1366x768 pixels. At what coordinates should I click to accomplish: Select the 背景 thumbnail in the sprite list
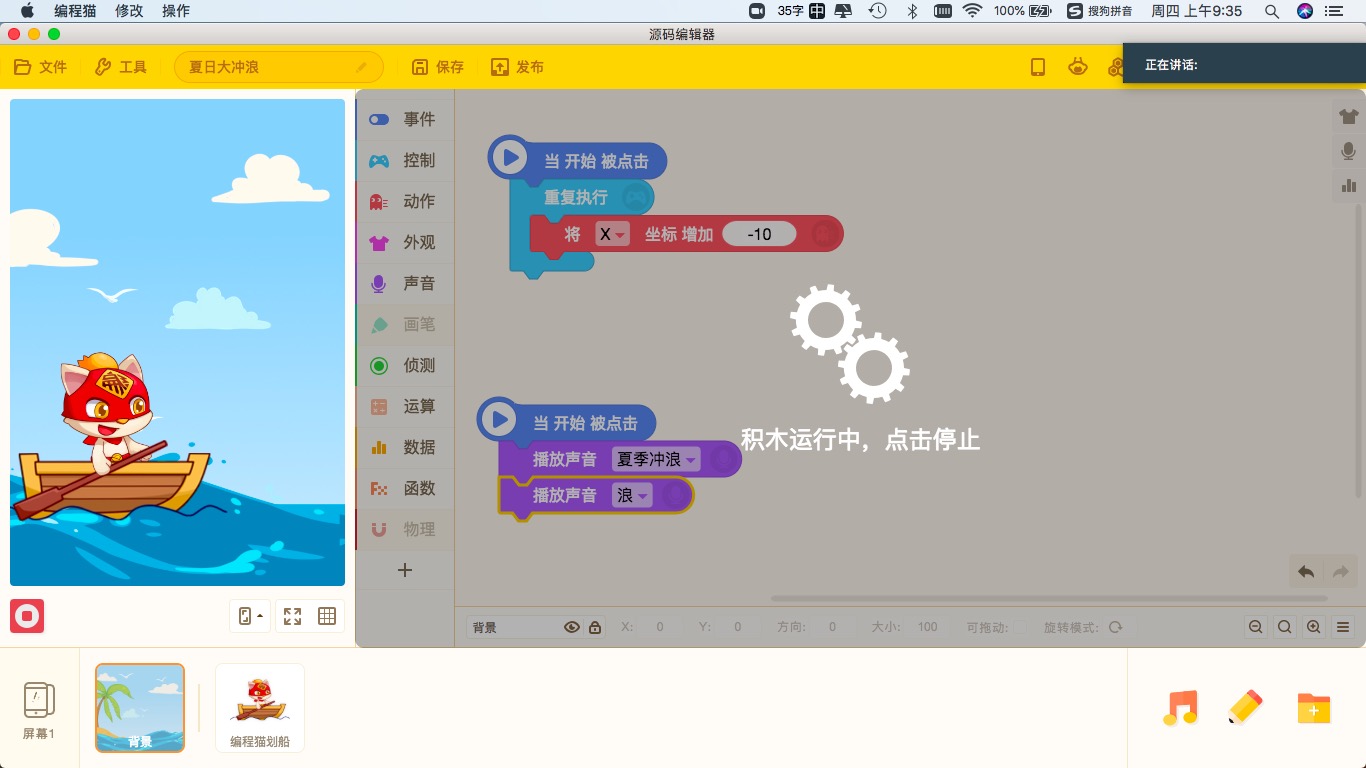(140, 708)
